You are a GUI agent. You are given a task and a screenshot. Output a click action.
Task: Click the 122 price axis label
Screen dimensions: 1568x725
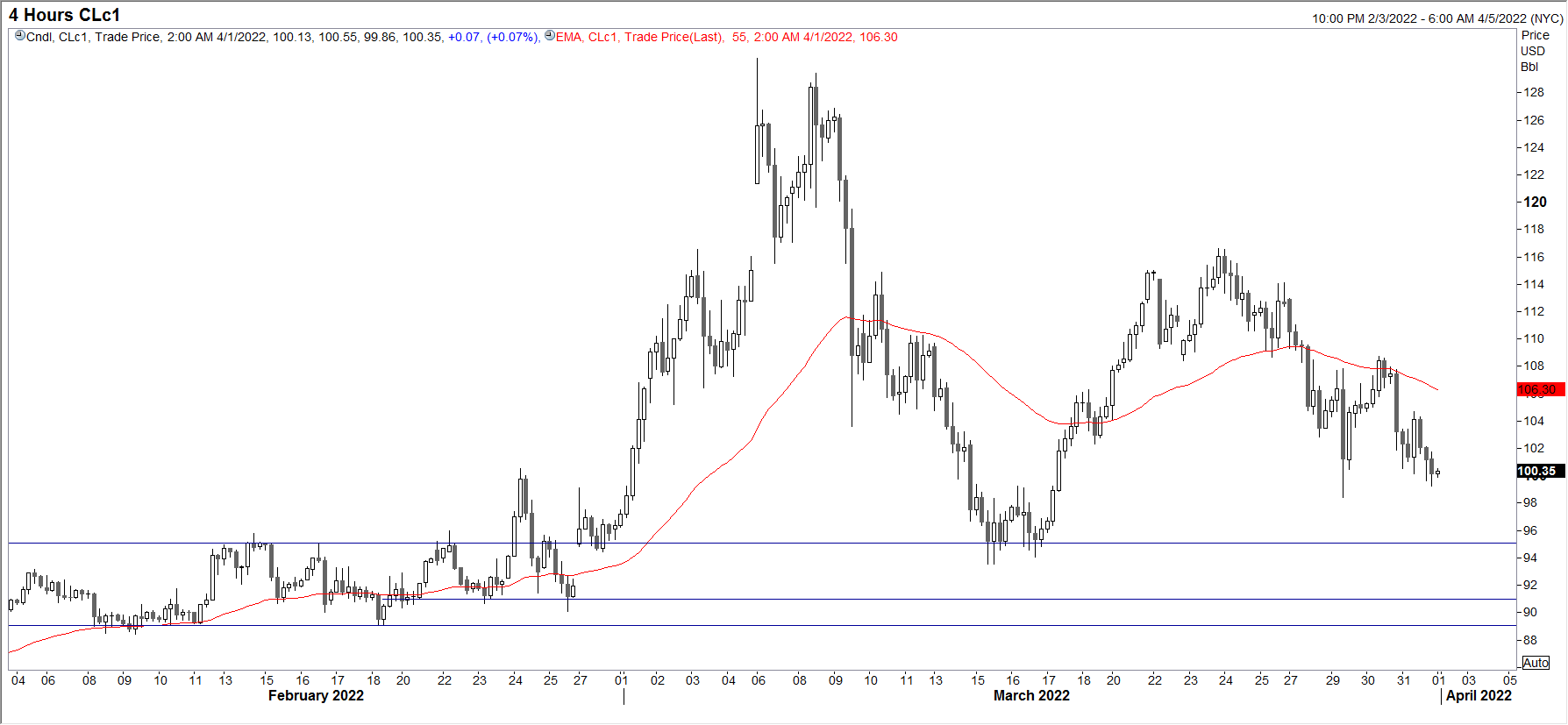[x=1534, y=174]
